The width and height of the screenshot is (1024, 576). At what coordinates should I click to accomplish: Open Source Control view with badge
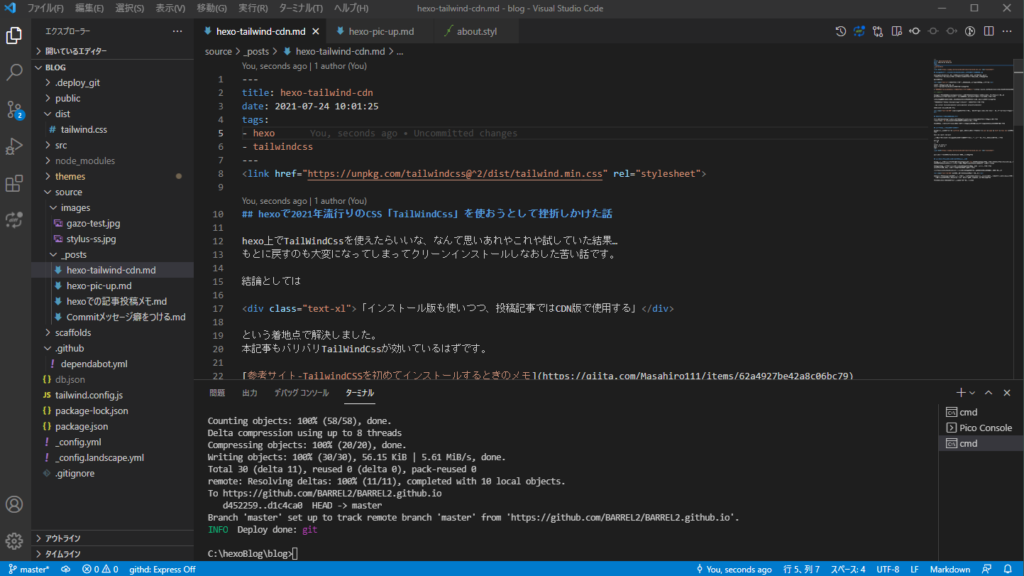[x=14, y=109]
